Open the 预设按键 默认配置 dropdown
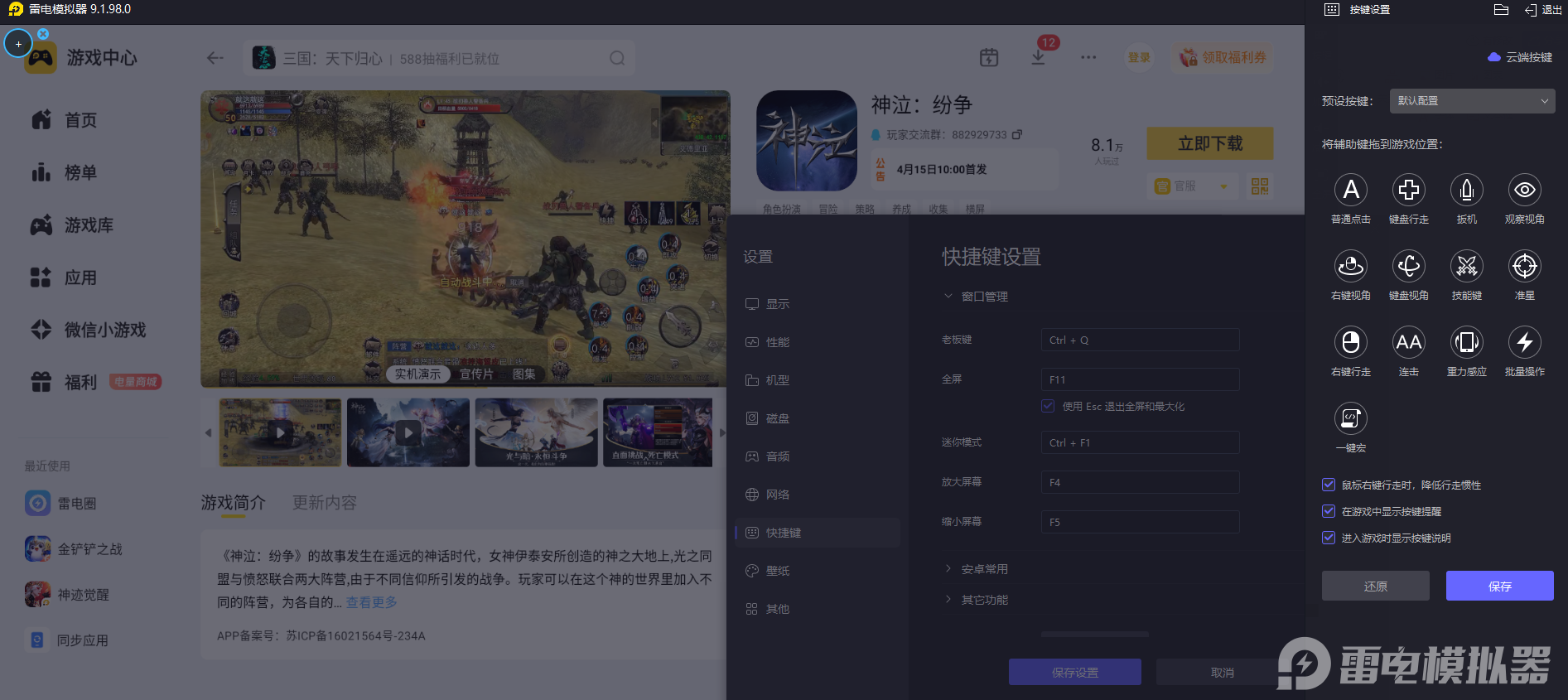 pyautogui.click(x=1472, y=101)
